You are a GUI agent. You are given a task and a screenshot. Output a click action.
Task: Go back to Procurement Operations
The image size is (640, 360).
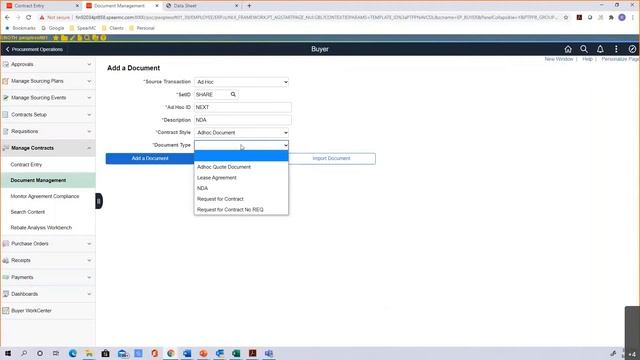[x=34, y=49]
